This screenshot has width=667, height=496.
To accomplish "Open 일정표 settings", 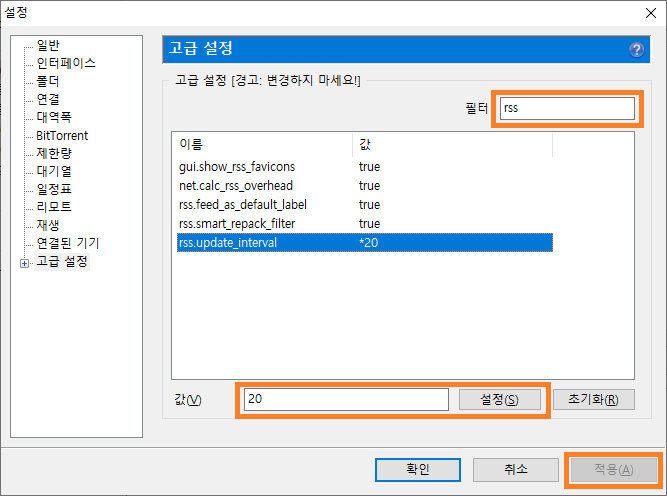I will (54, 189).
